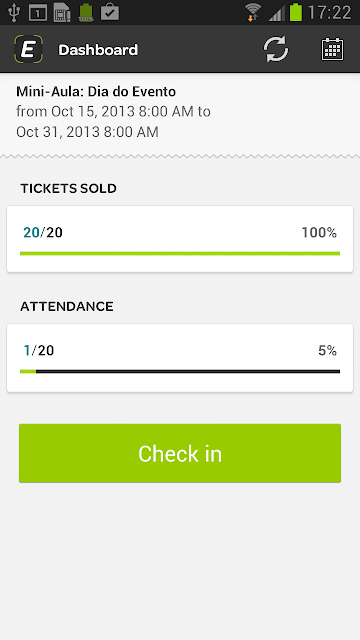Tap the cellular signal strength icon

(x=277, y=13)
